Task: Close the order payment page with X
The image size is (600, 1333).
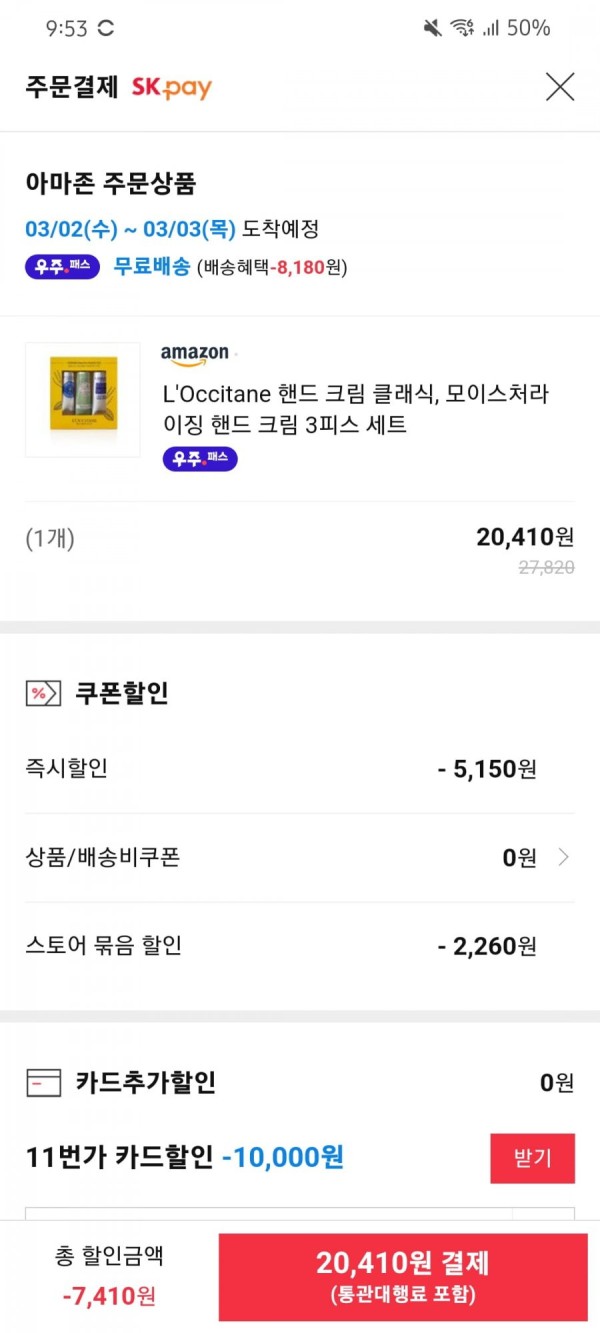Action: coord(560,87)
